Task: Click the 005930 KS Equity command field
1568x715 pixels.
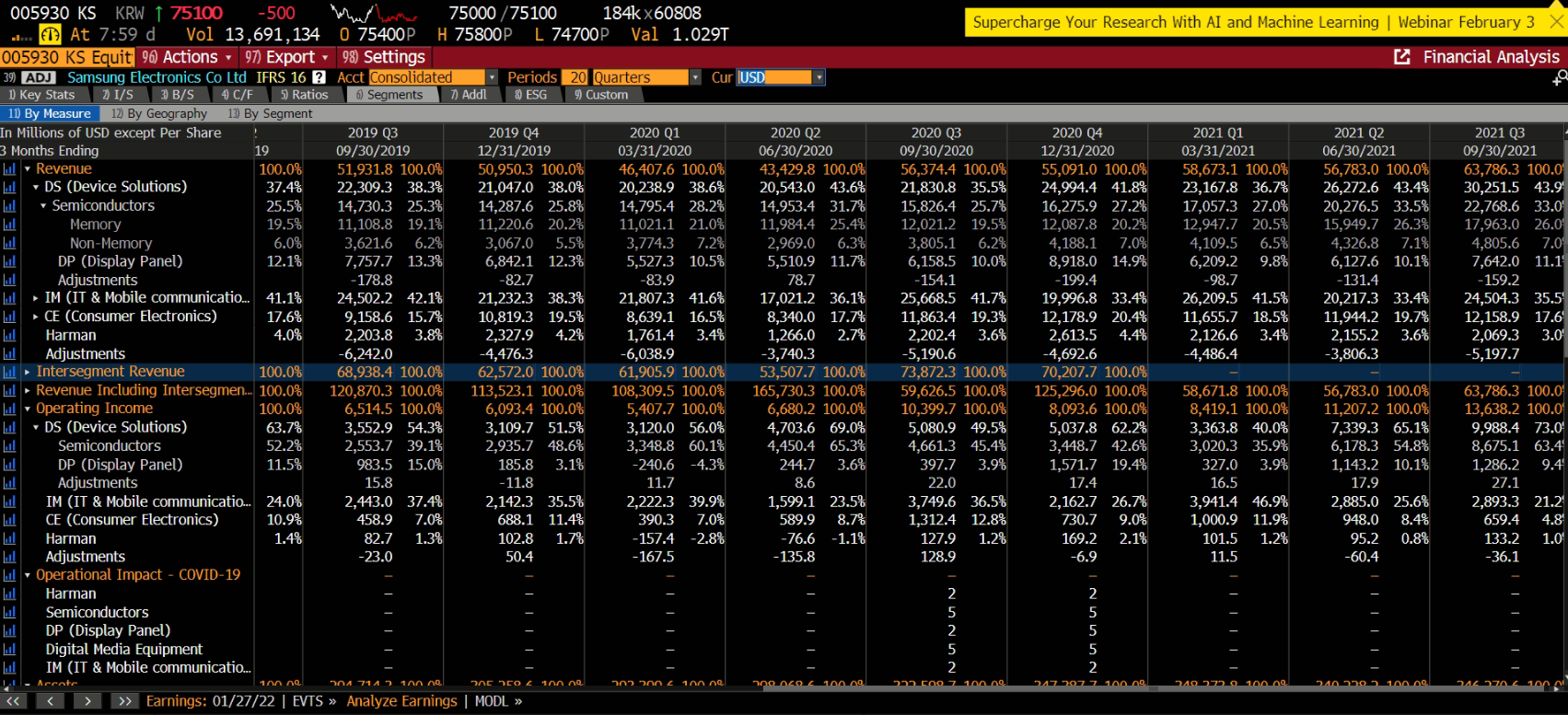Action: 67,57
